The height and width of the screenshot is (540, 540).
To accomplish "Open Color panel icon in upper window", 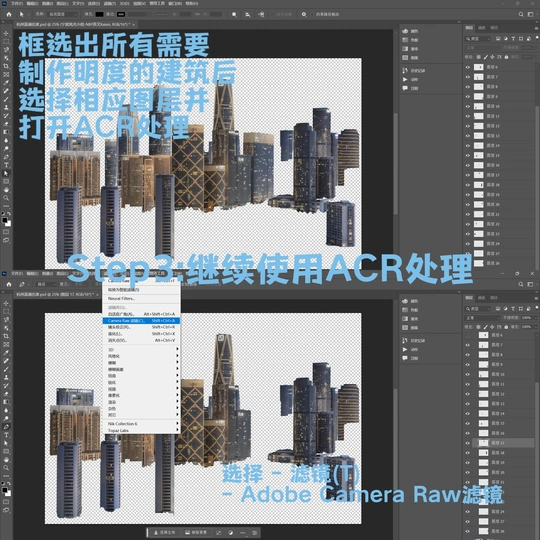I will [405, 31].
